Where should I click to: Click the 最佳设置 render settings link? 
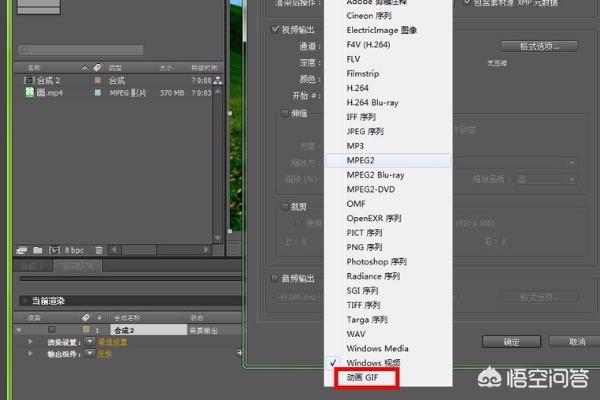(112, 342)
